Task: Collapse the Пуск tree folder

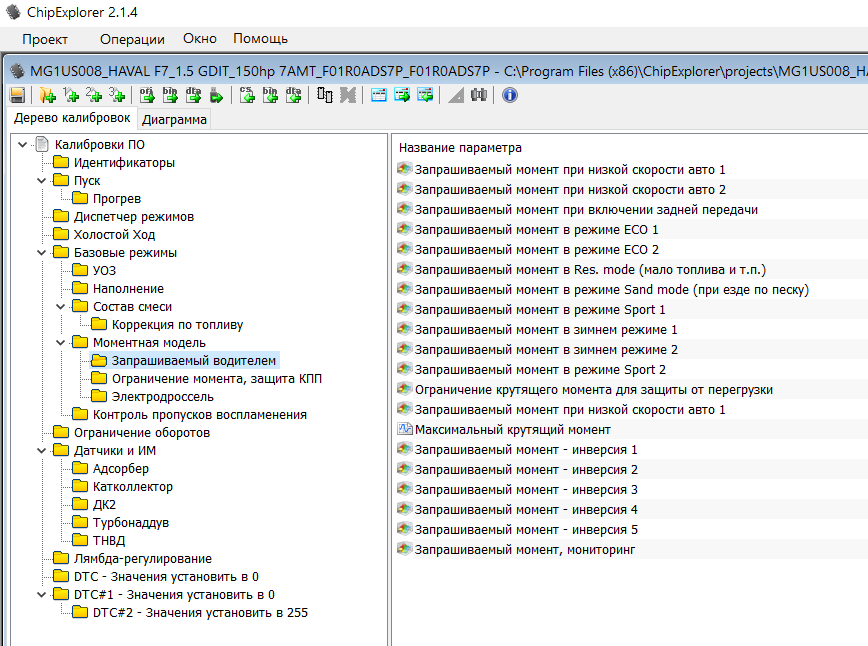Action: (42, 181)
